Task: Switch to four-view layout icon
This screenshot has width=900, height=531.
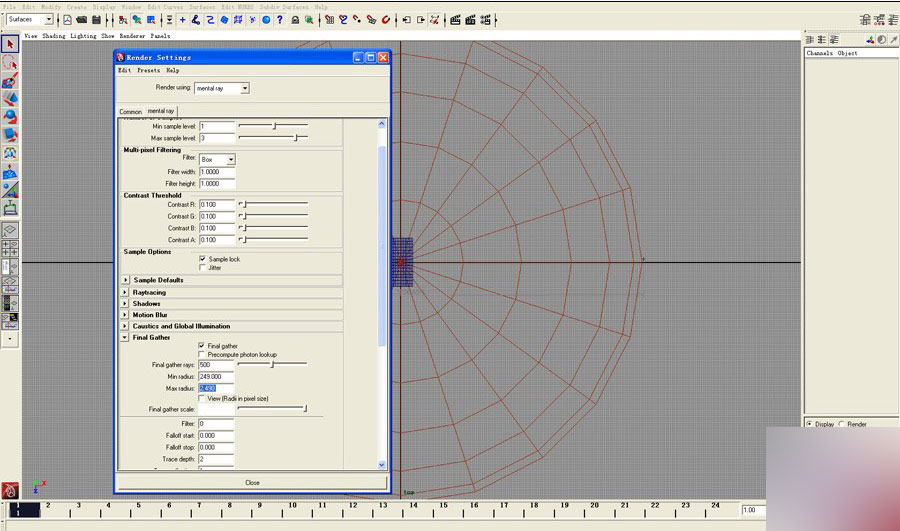Action: coord(10,247)
